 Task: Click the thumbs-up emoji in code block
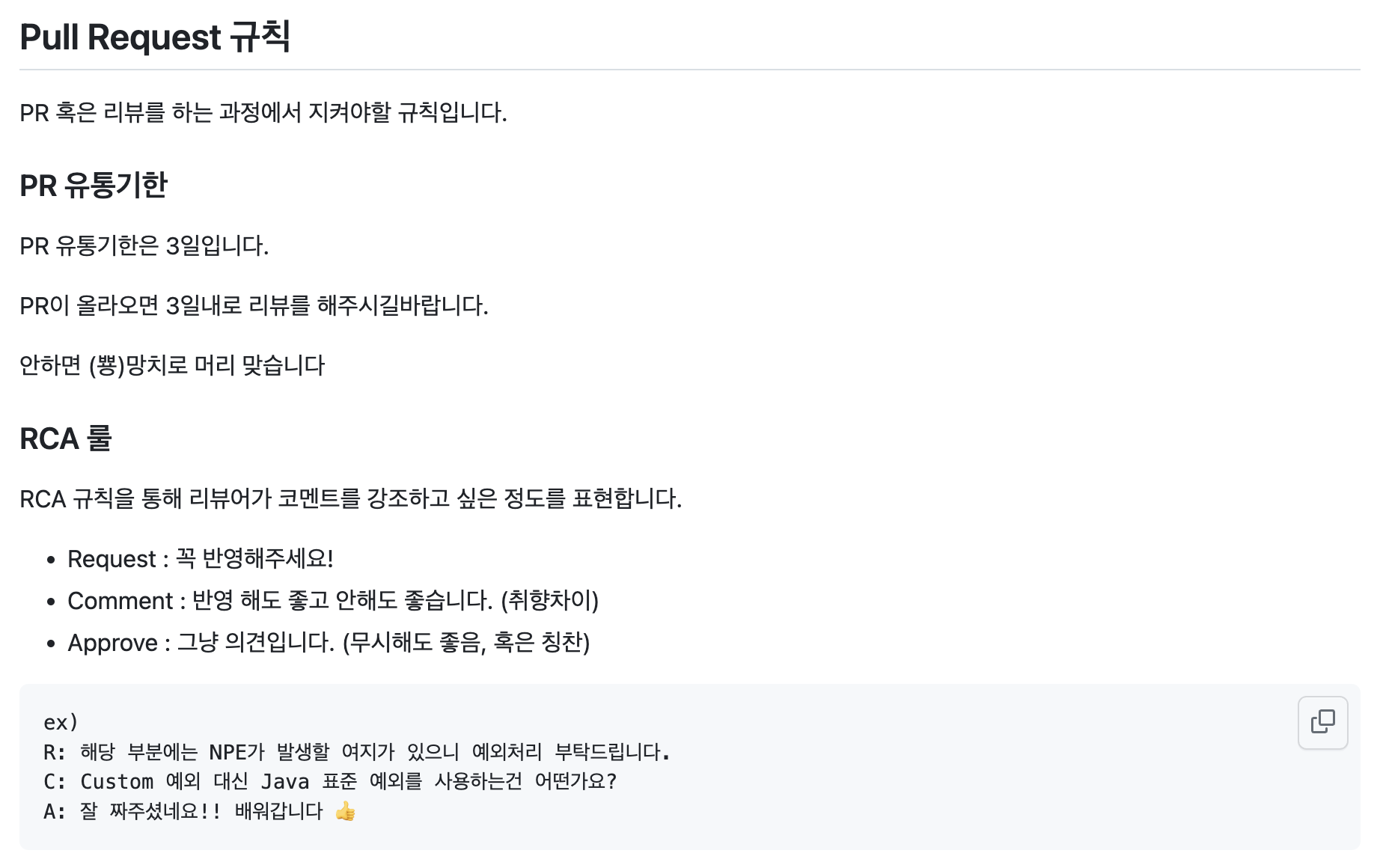345,811
